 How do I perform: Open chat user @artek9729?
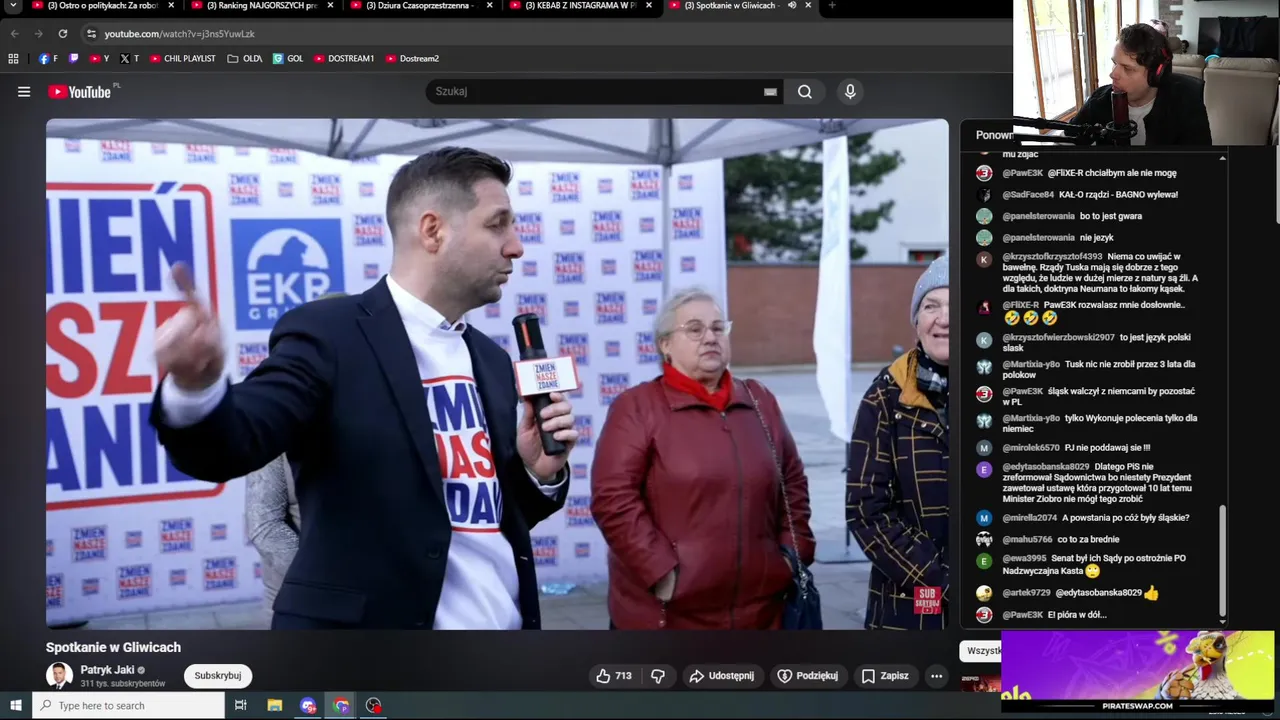click(x=1026, y=593)
